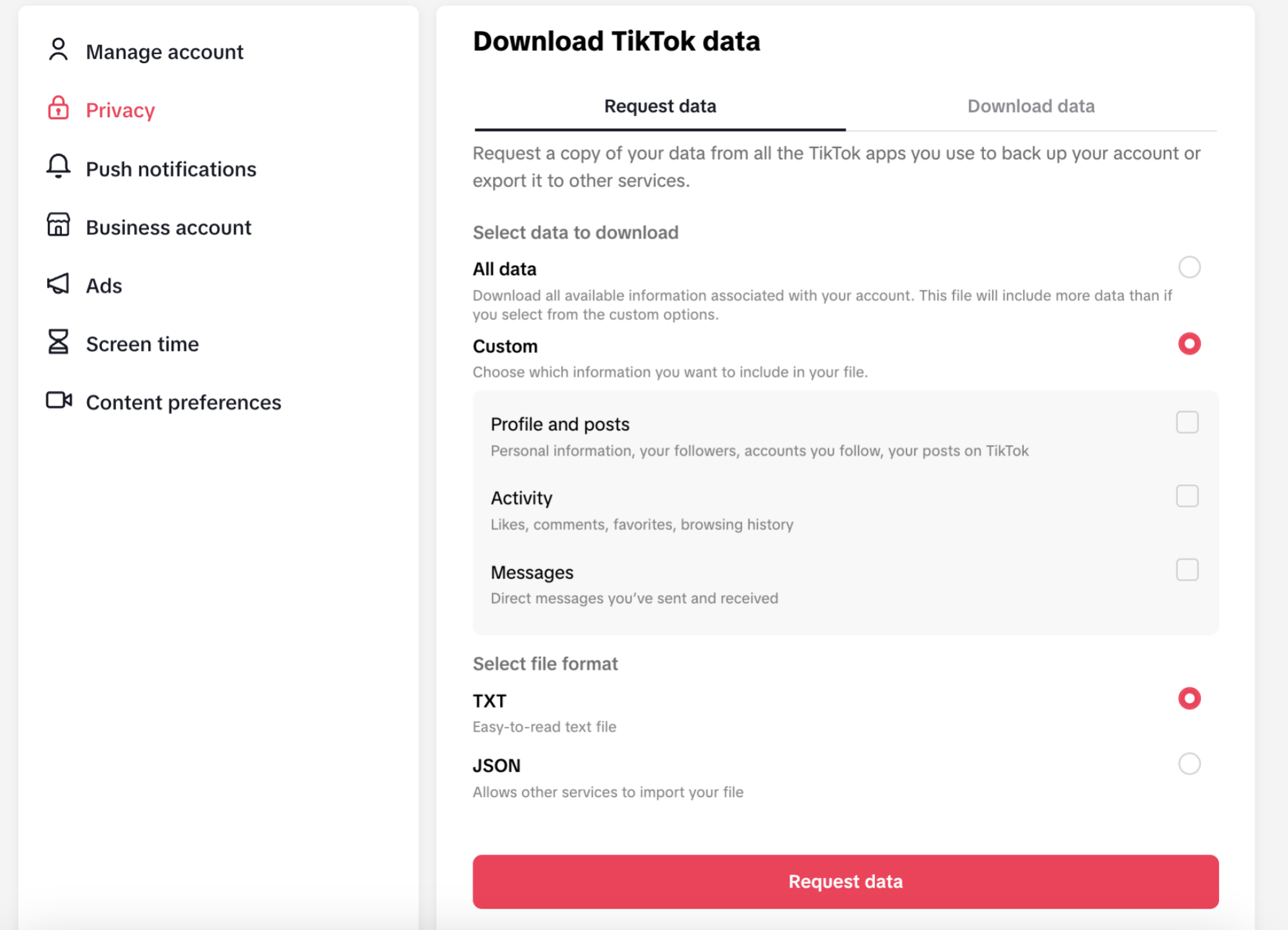Click the Content preferences video camera icon
Image resolution: width=1288 pixels, height=930 pixels.
click(x=58, y=400)
